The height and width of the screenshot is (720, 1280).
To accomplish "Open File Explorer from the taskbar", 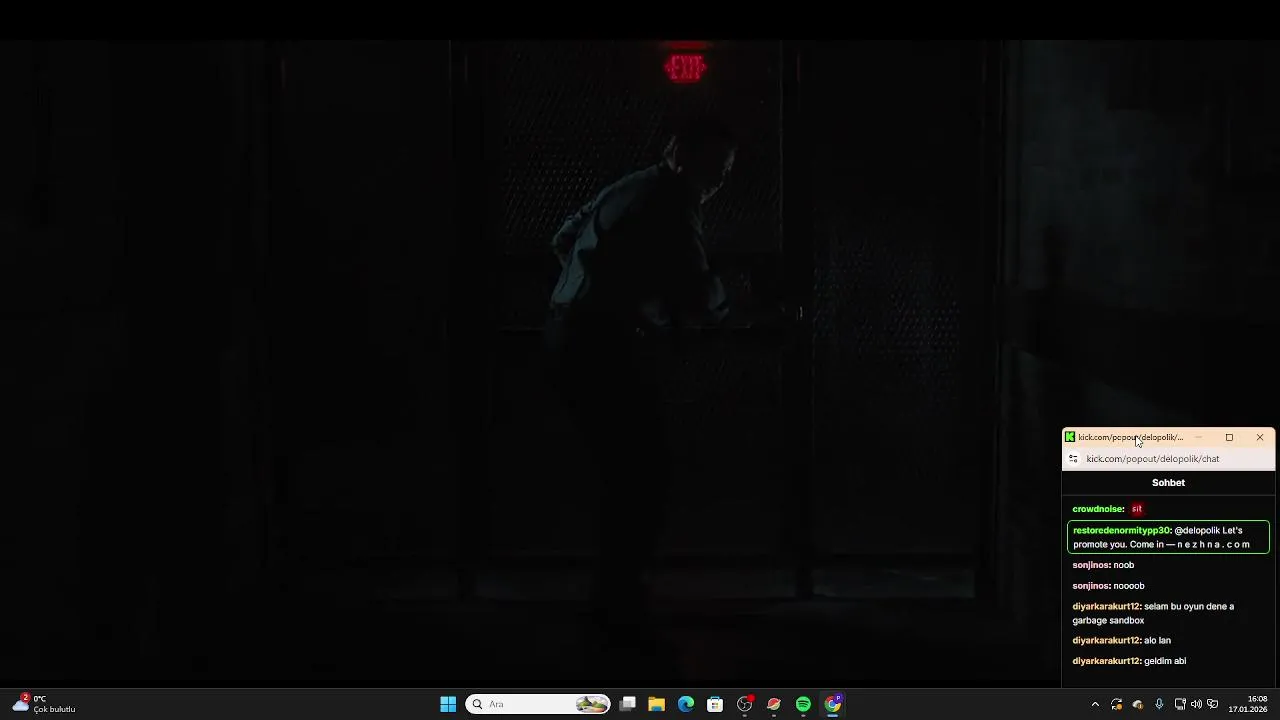I will [656, 704].
